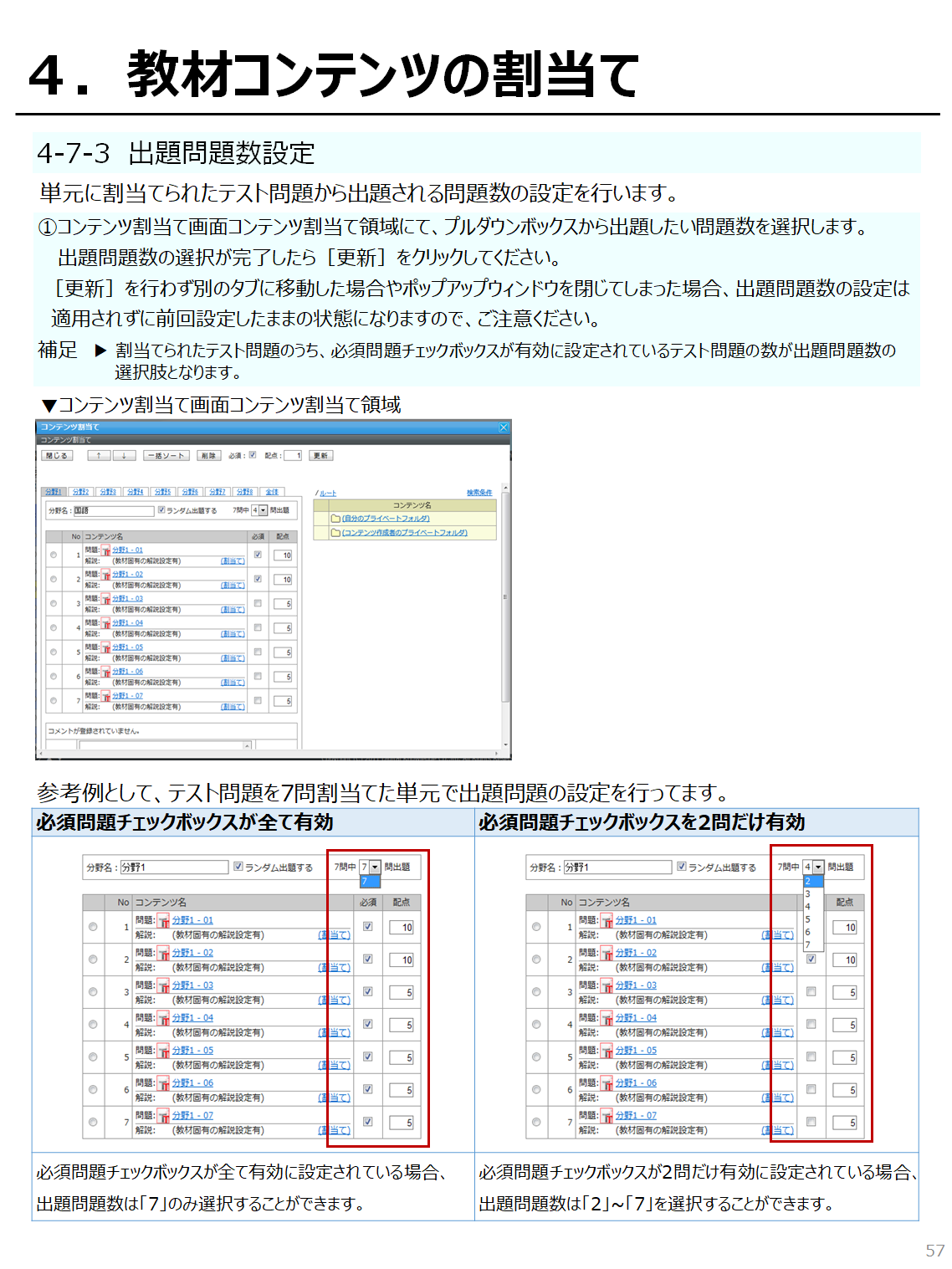Click the 分野1 - 01 question icon in the 国語 dialog
This screenshot has height=1269, width=952.
106,550
